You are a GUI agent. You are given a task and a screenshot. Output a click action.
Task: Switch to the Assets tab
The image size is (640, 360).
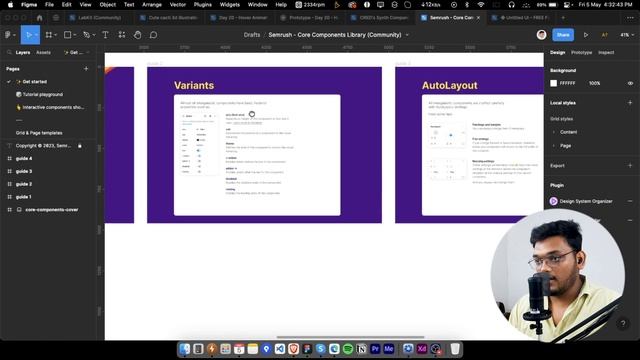pos(43,53)
